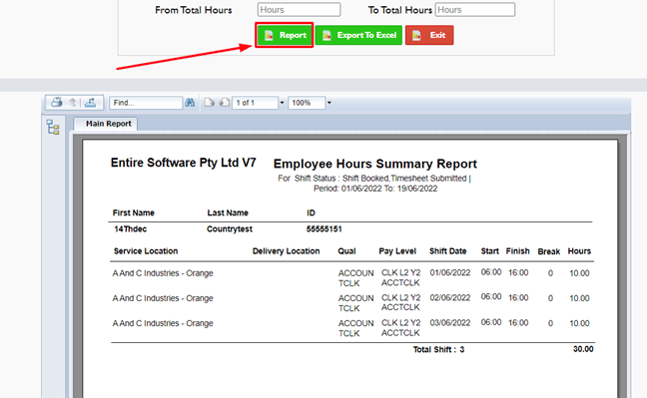Click the 'Start' column header
Viewport: 647px width, 398px height.
pyautogui.click(x=490, y=251)
